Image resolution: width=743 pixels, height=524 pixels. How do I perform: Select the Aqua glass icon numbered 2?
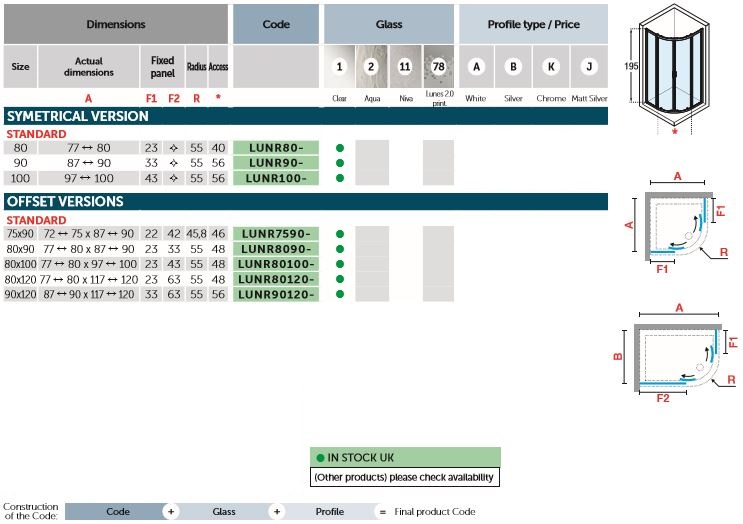coord(371,67)
